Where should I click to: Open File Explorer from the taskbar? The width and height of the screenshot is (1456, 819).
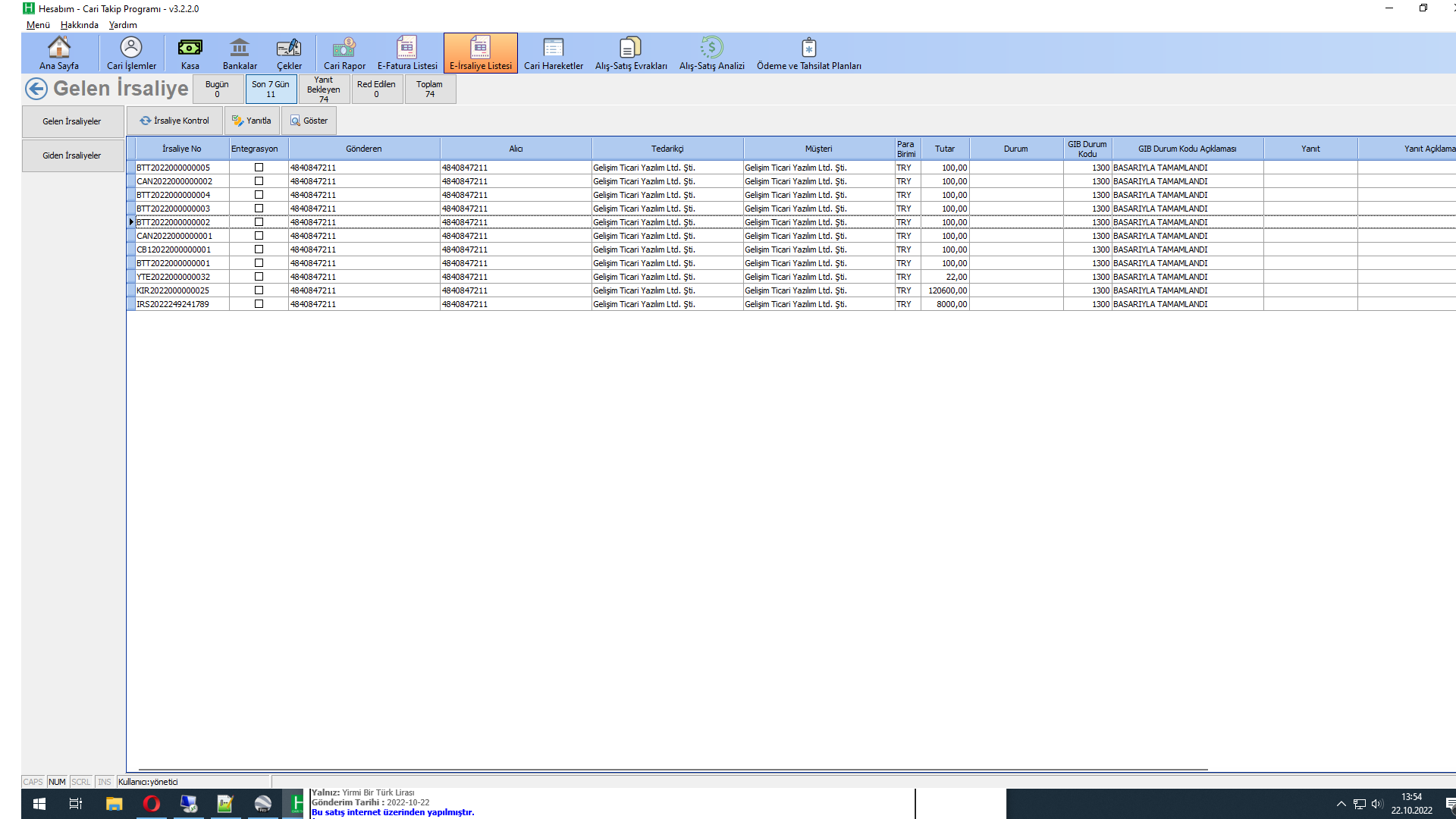[114, 804]
